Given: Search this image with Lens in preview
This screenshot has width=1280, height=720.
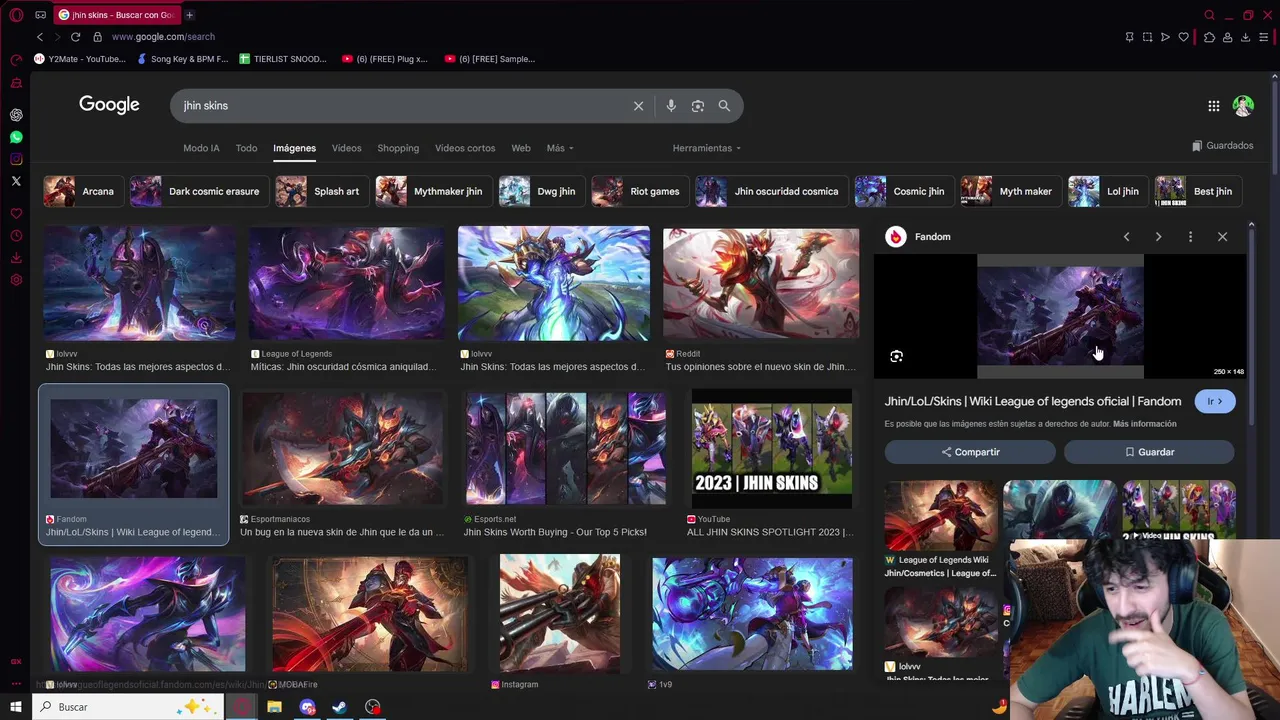Looking at the screenshot, I should [896, 356].
